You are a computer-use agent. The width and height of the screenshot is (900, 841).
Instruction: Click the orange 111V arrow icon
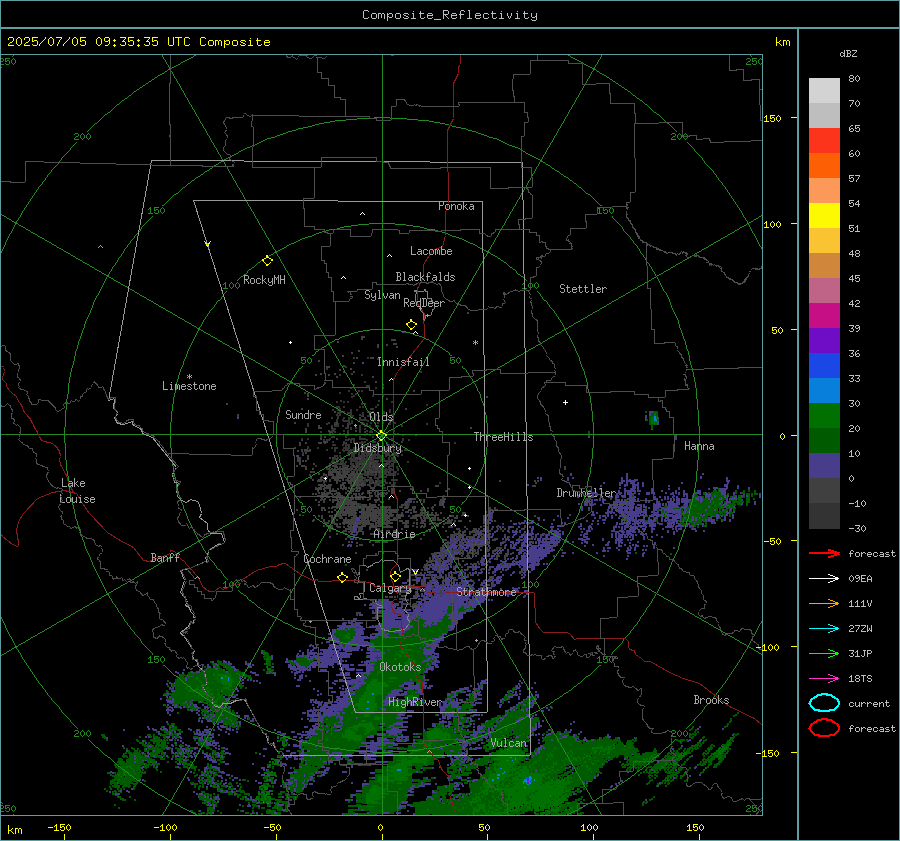click(x=824, y=603)
